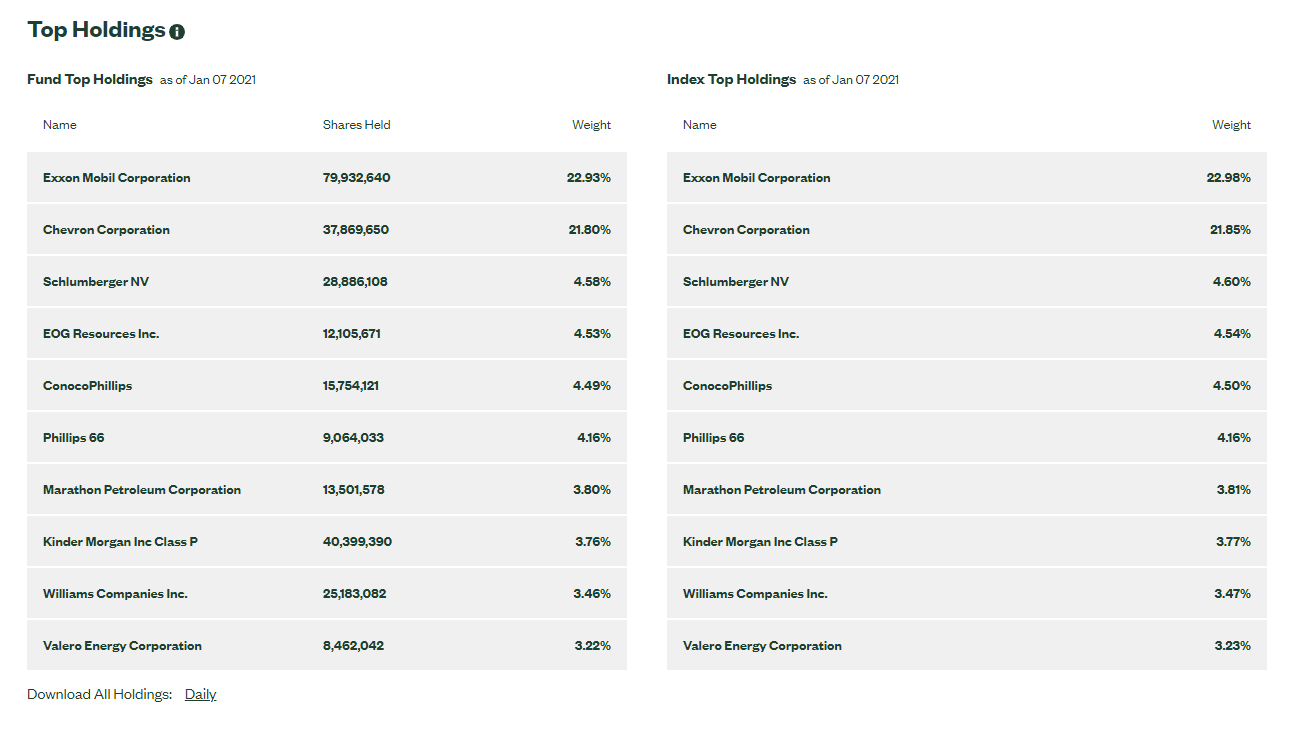Select Marathon Petroleum Corporation in the fund table

[142, 490]
